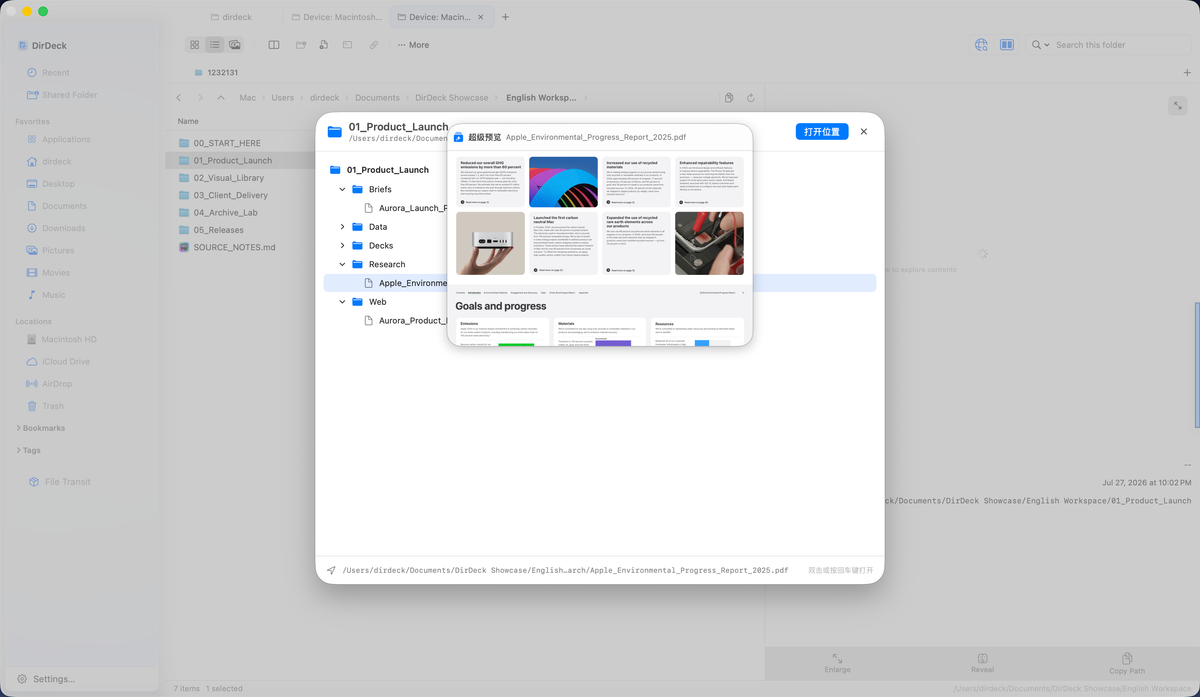Close the 01_Product_Launch dialog
Screen dimensions: 1200x697
click(x=864, y=132)
